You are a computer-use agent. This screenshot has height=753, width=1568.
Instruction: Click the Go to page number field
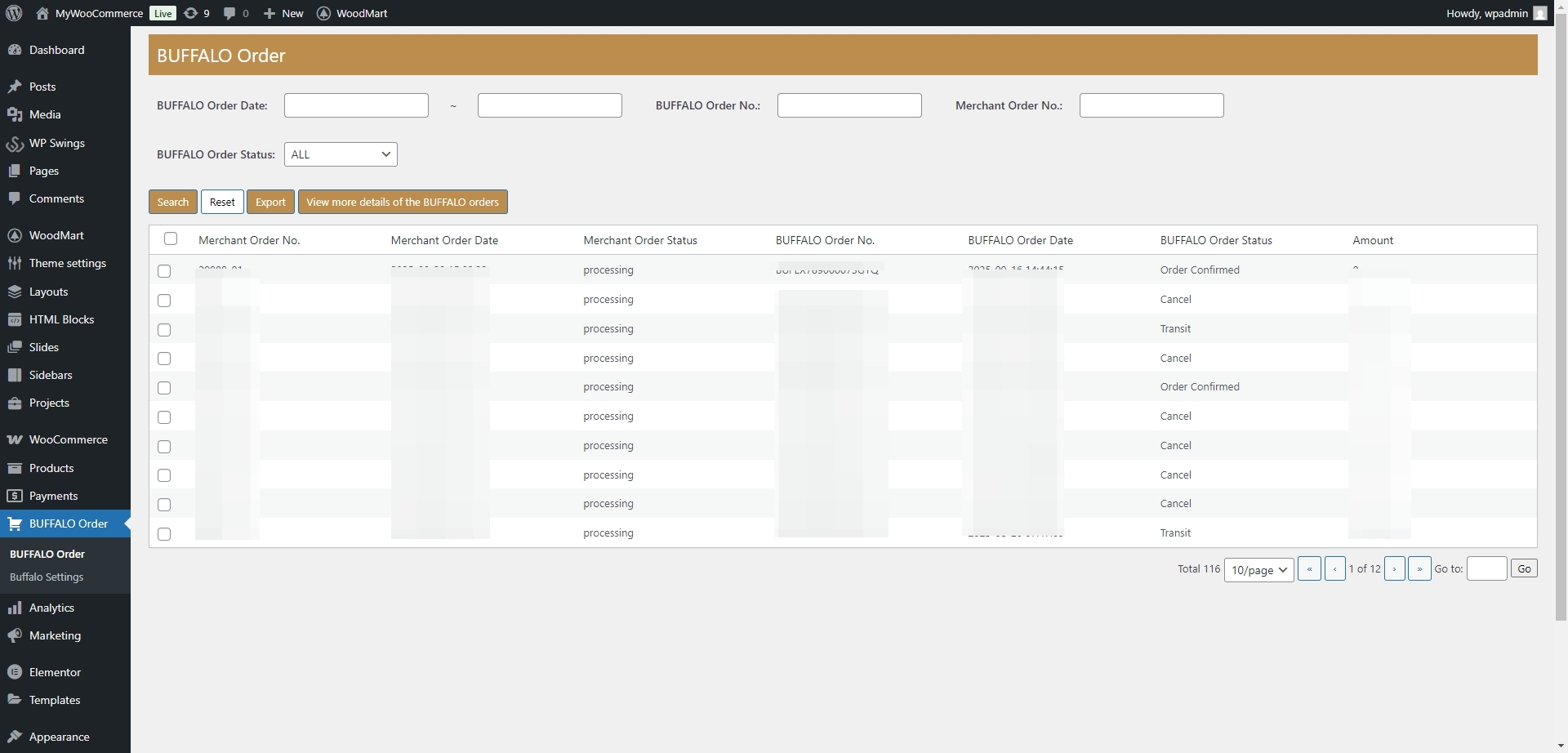coord(1487,568)
